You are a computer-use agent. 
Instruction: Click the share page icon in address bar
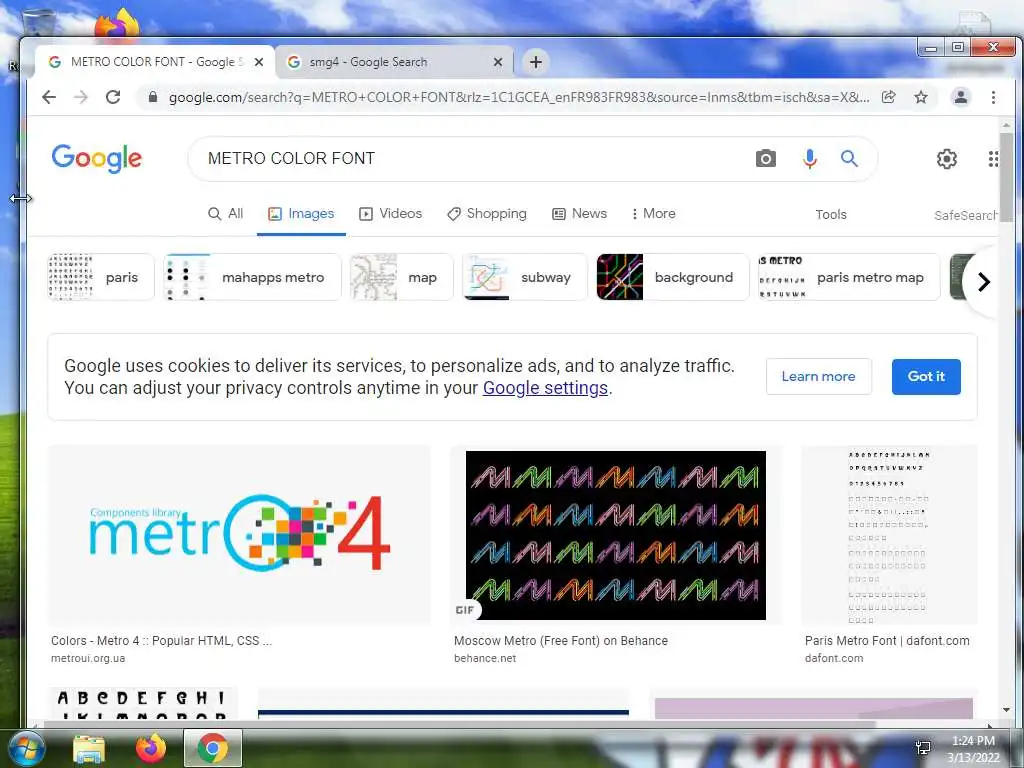coord(888,97)
